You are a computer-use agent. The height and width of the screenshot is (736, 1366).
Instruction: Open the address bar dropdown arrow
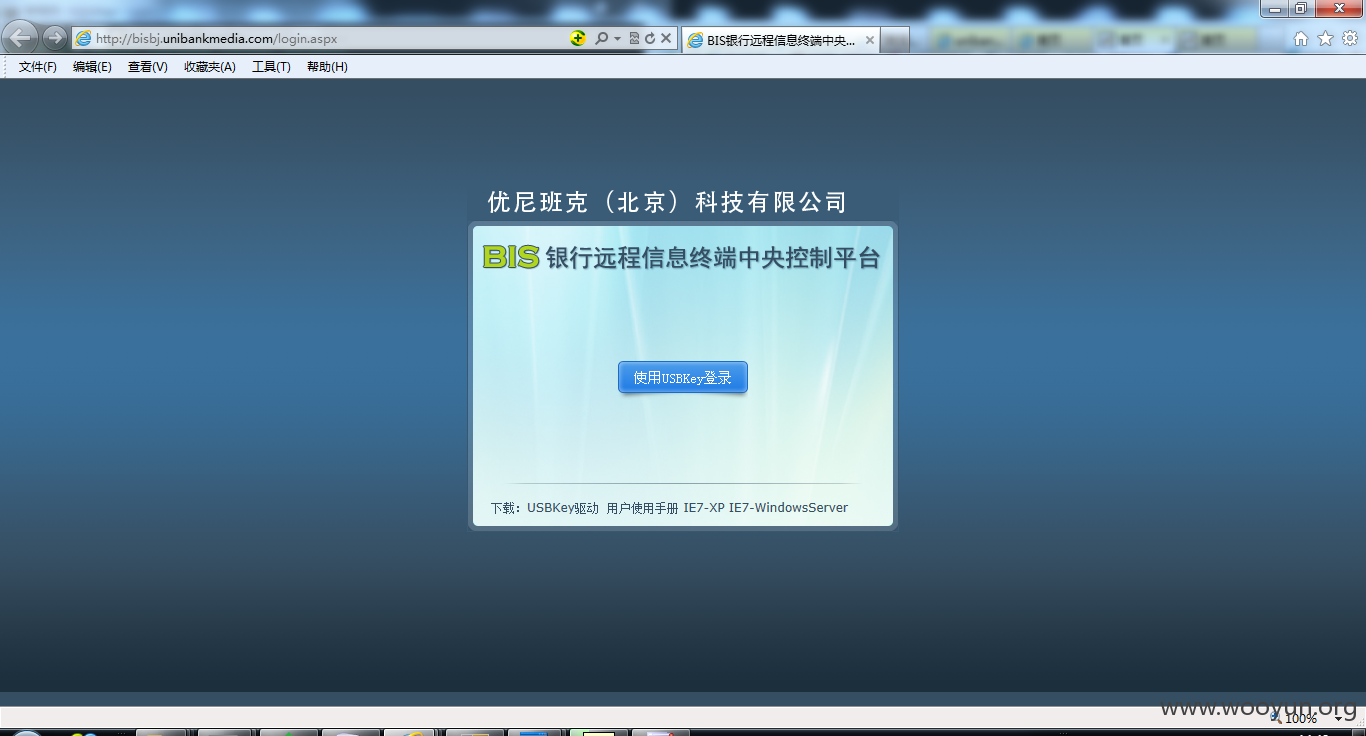pyautogui.click(x=617, y=38)
